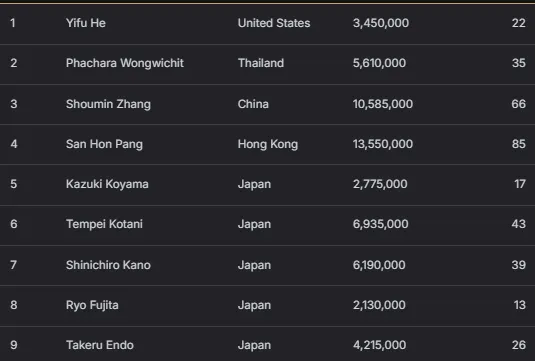Select the 6,935,000 chip count
Image resolution: width=535 pixels, height=361 pixels.
tap(380, 224)
